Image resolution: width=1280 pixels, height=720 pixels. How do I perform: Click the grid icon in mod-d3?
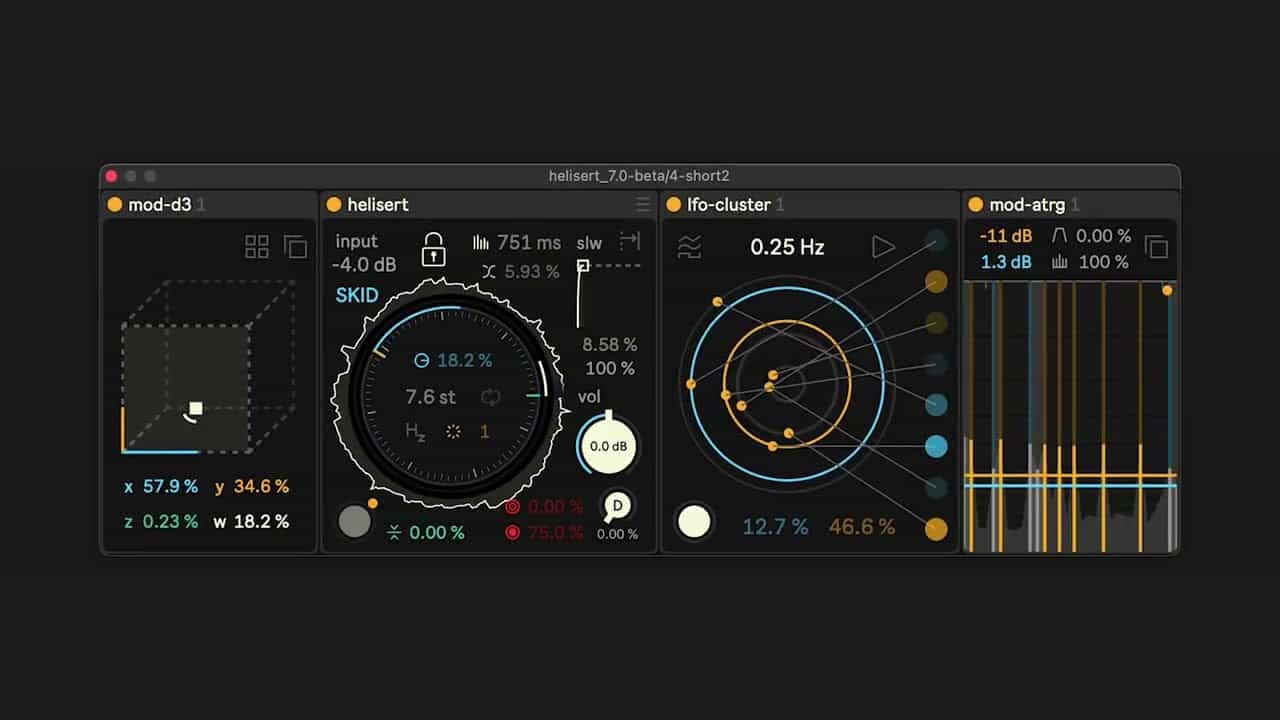pos(257,246)
